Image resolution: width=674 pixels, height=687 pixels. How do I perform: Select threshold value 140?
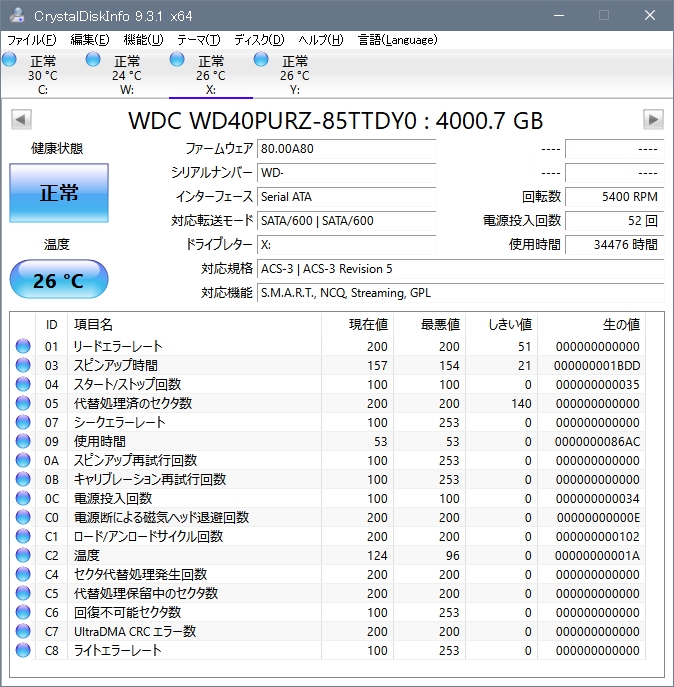(x=521, y=404)
